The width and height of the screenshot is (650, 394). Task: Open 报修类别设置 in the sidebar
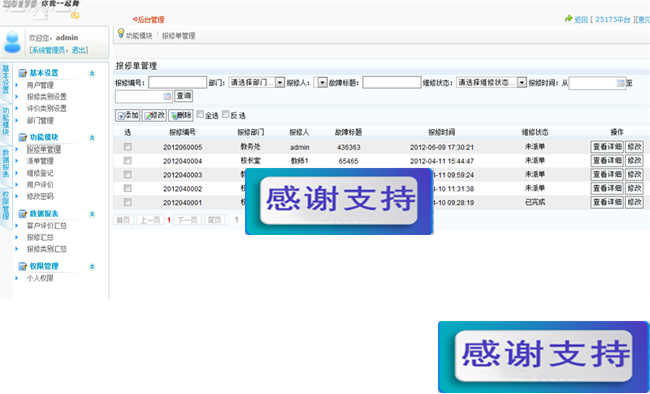(x=47, y=97)
